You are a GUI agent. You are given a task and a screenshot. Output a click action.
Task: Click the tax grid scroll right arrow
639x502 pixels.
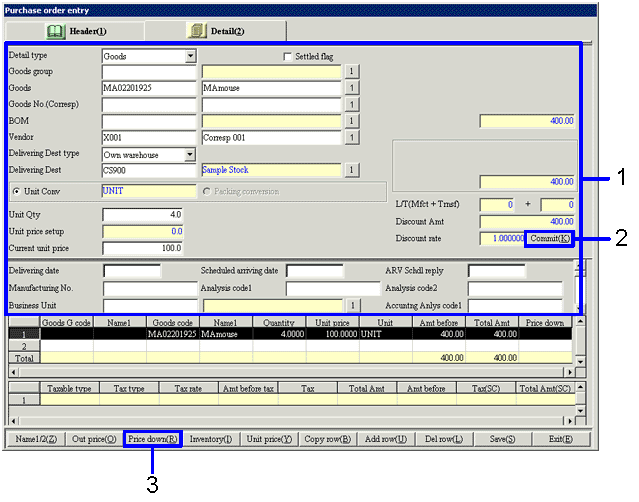coord(569,421)
